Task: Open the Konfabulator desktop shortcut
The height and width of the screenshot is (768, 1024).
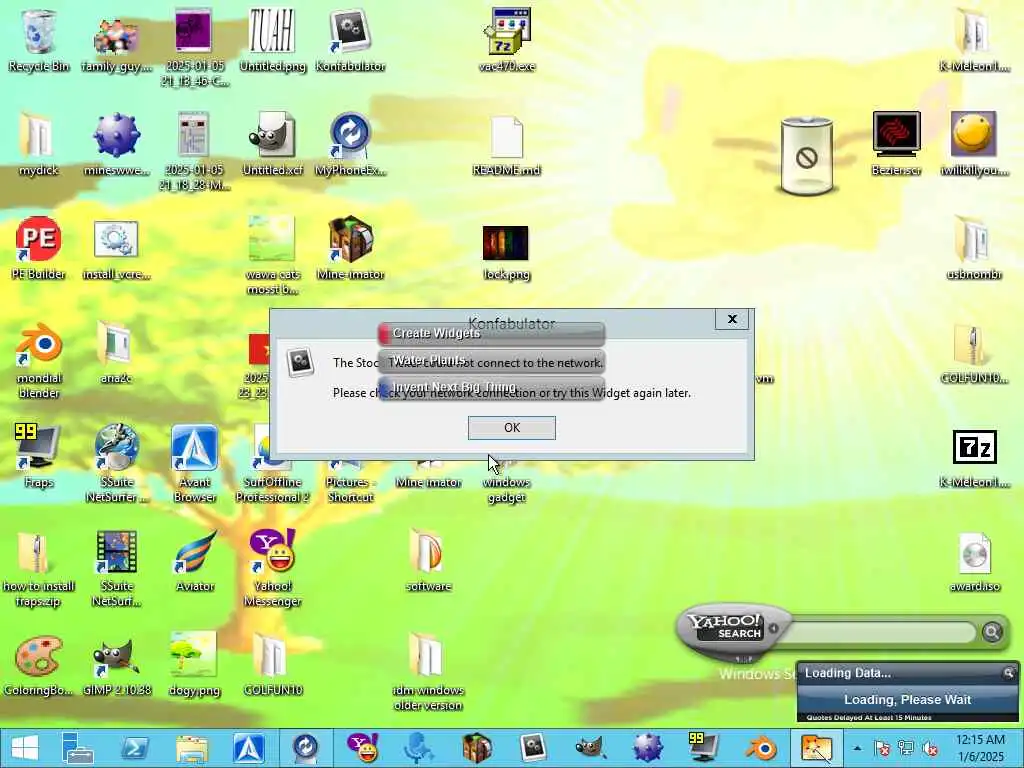Action: (350, 39)
